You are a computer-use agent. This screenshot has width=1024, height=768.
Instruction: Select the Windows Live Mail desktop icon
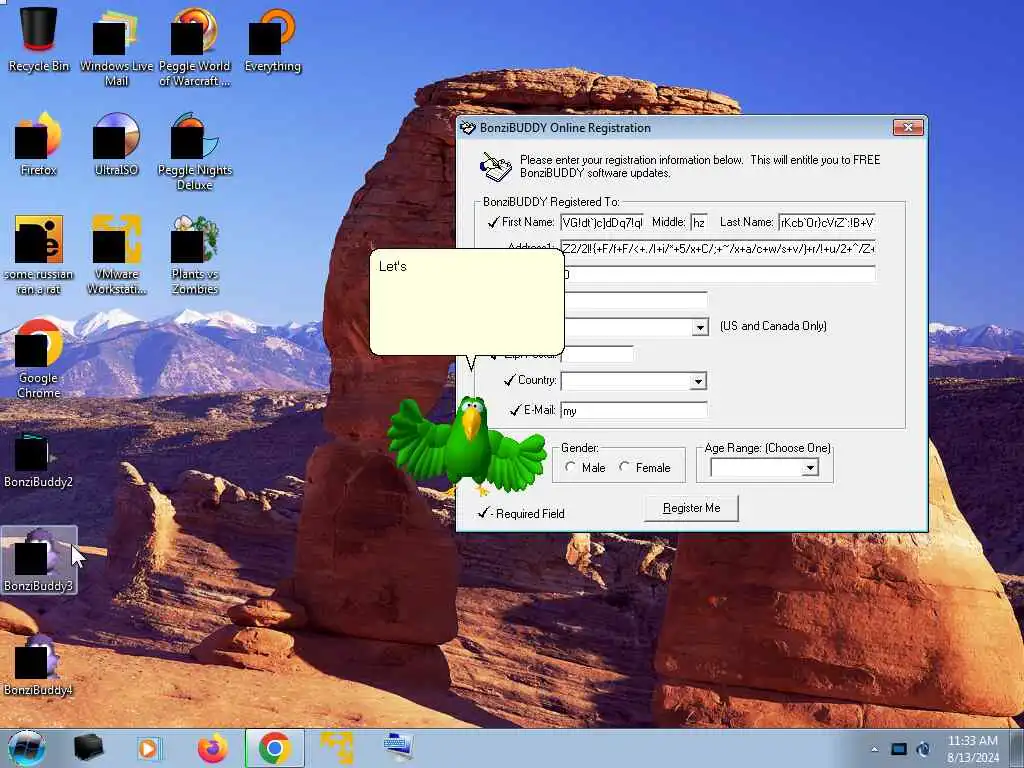(x=116, y=47)
